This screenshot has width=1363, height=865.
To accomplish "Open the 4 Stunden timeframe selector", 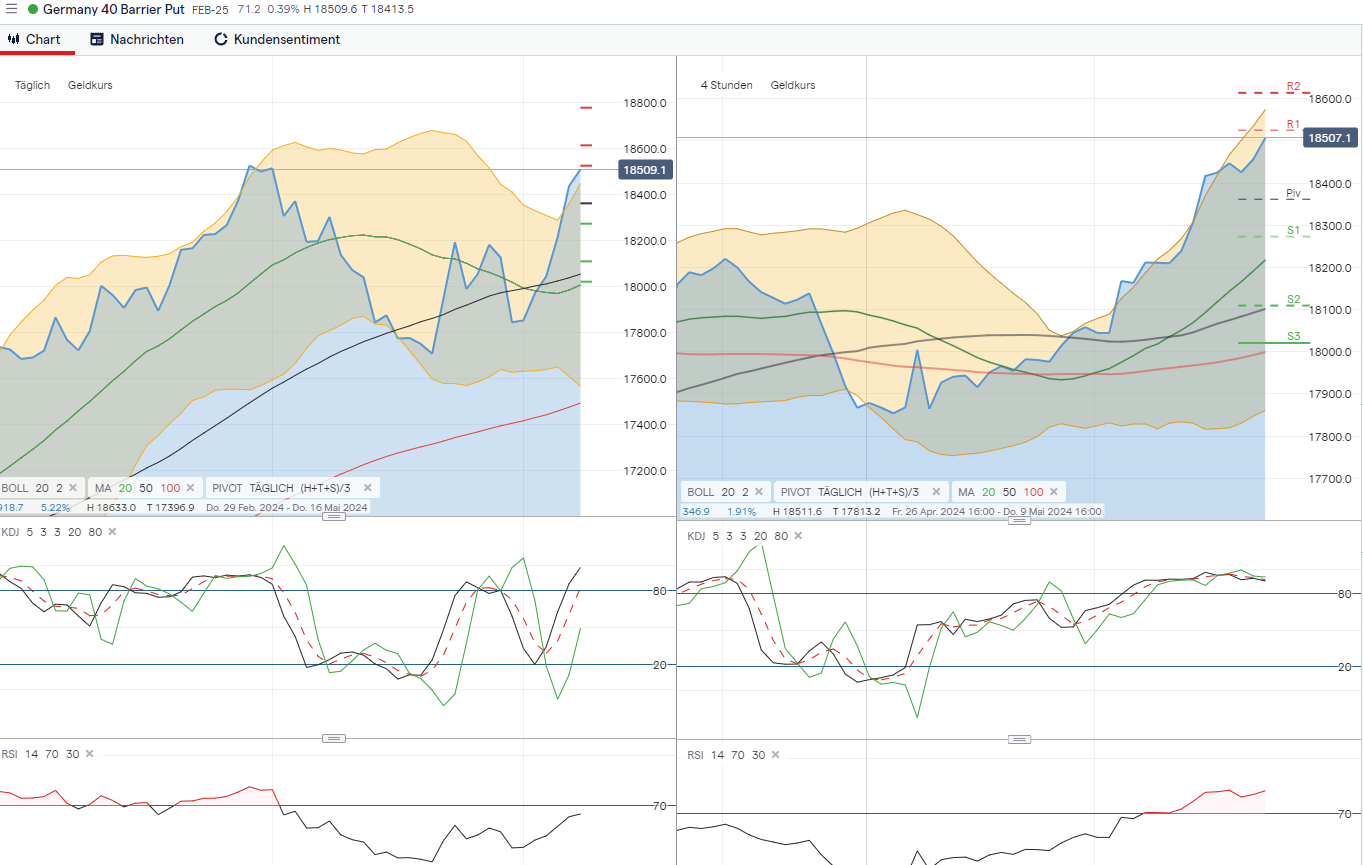I will pos(727,85).
